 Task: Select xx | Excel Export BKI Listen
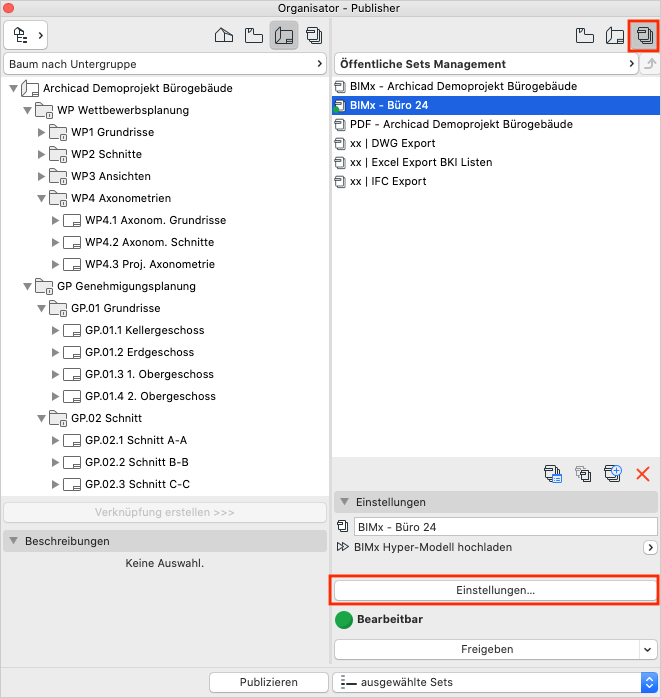coord(496,162)
